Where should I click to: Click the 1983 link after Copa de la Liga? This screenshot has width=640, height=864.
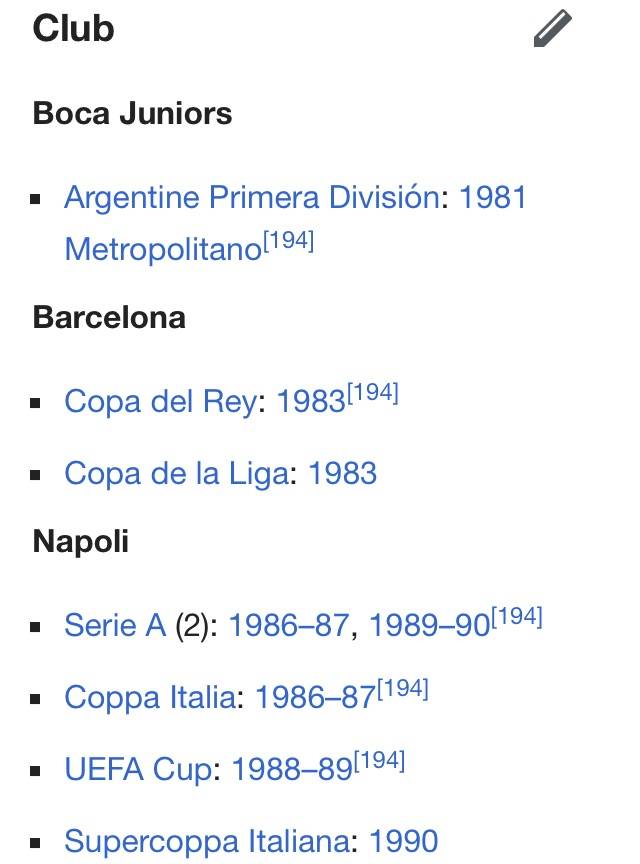tap(342, 472)
